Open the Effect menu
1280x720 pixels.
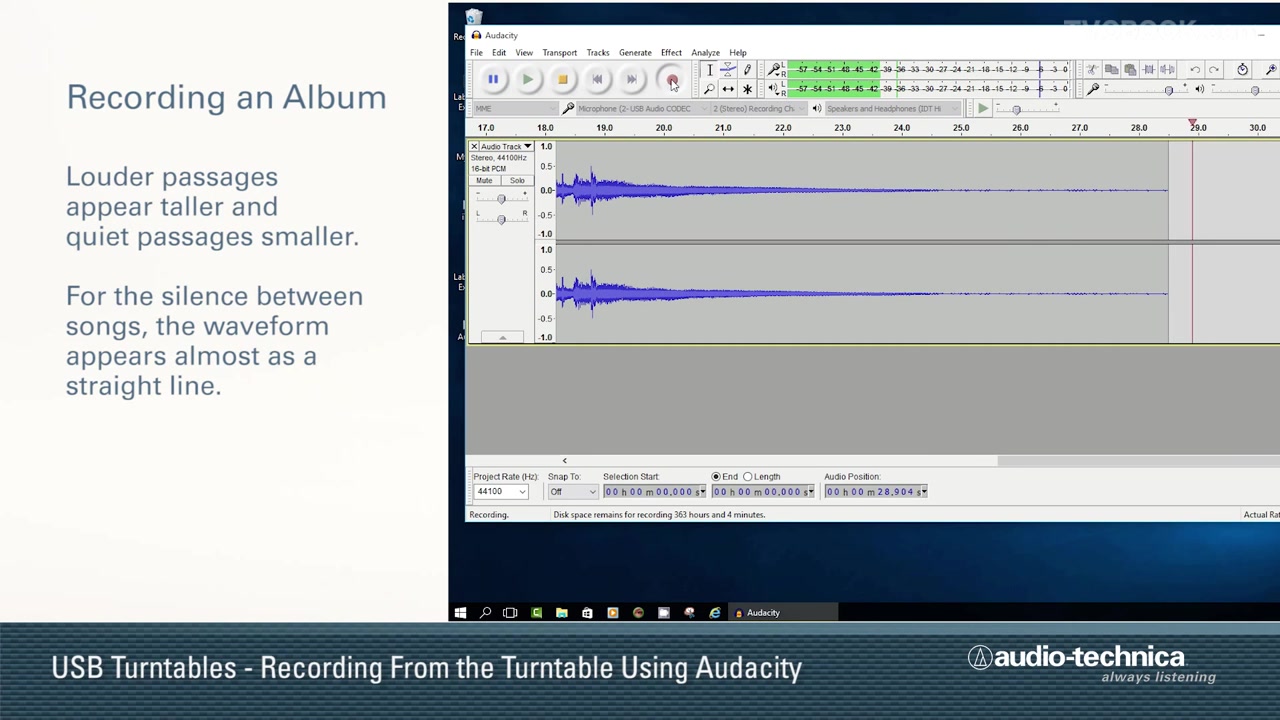(671, 53)
